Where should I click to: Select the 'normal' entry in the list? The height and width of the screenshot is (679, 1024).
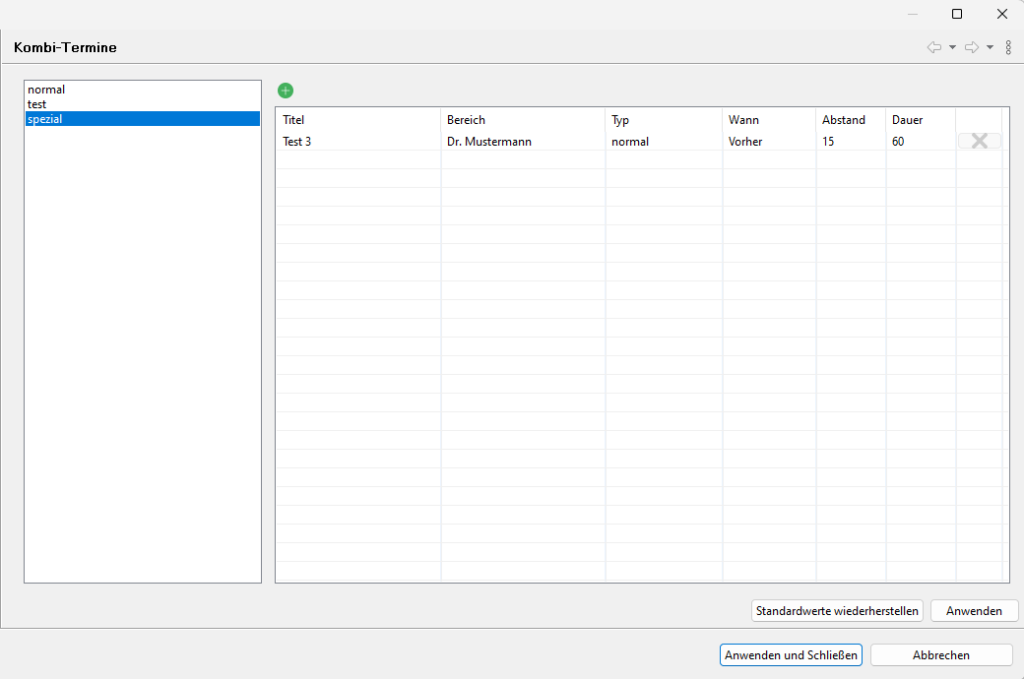(46, 90)
